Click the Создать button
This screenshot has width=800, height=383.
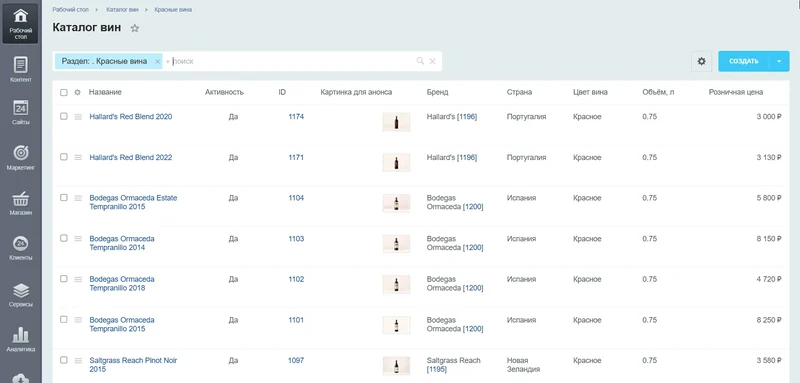pyautogui.click(x=744, y=61)
